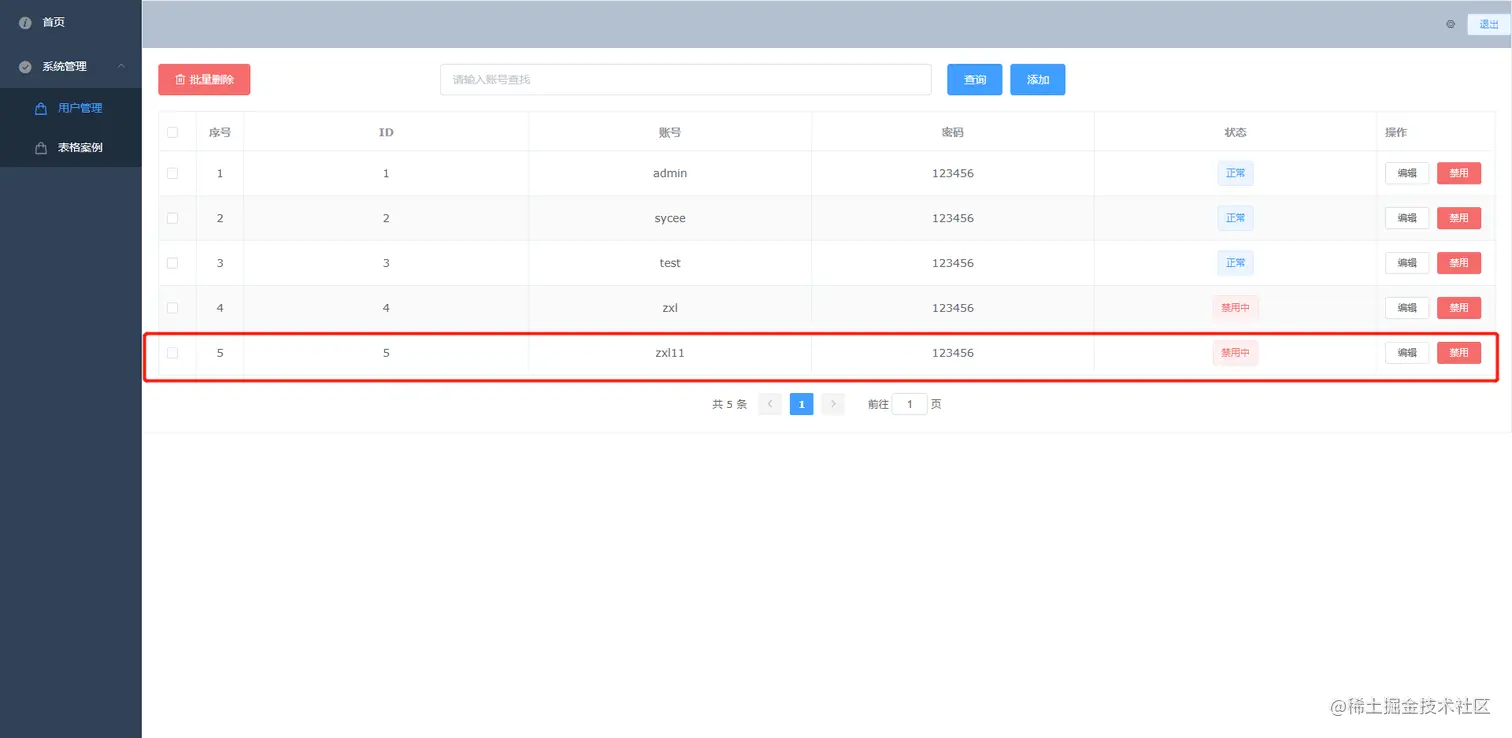
Task: Go to next page arrow in pagination
Action: (x=833, y=404)
